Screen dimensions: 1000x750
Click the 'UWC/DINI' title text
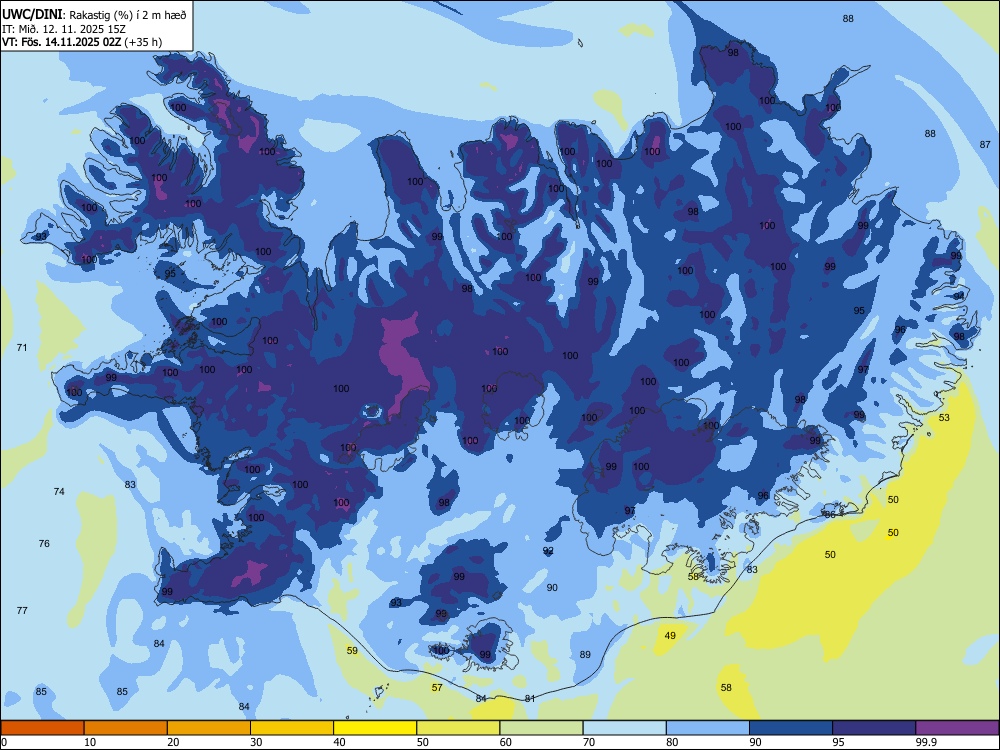(x=33, y=15)
